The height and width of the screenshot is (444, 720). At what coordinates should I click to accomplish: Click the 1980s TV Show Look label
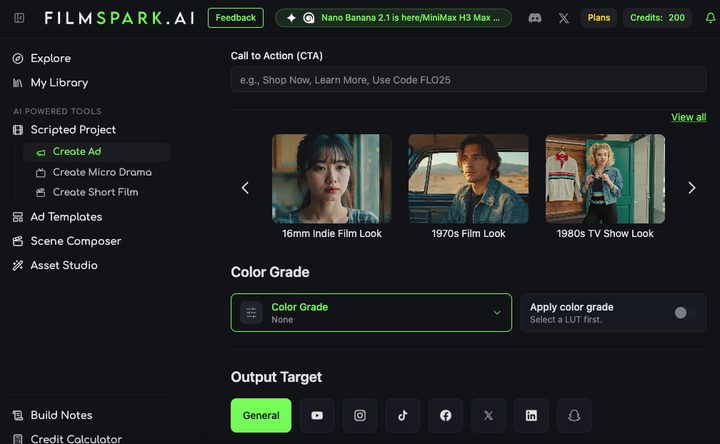(x=605, y=234)
